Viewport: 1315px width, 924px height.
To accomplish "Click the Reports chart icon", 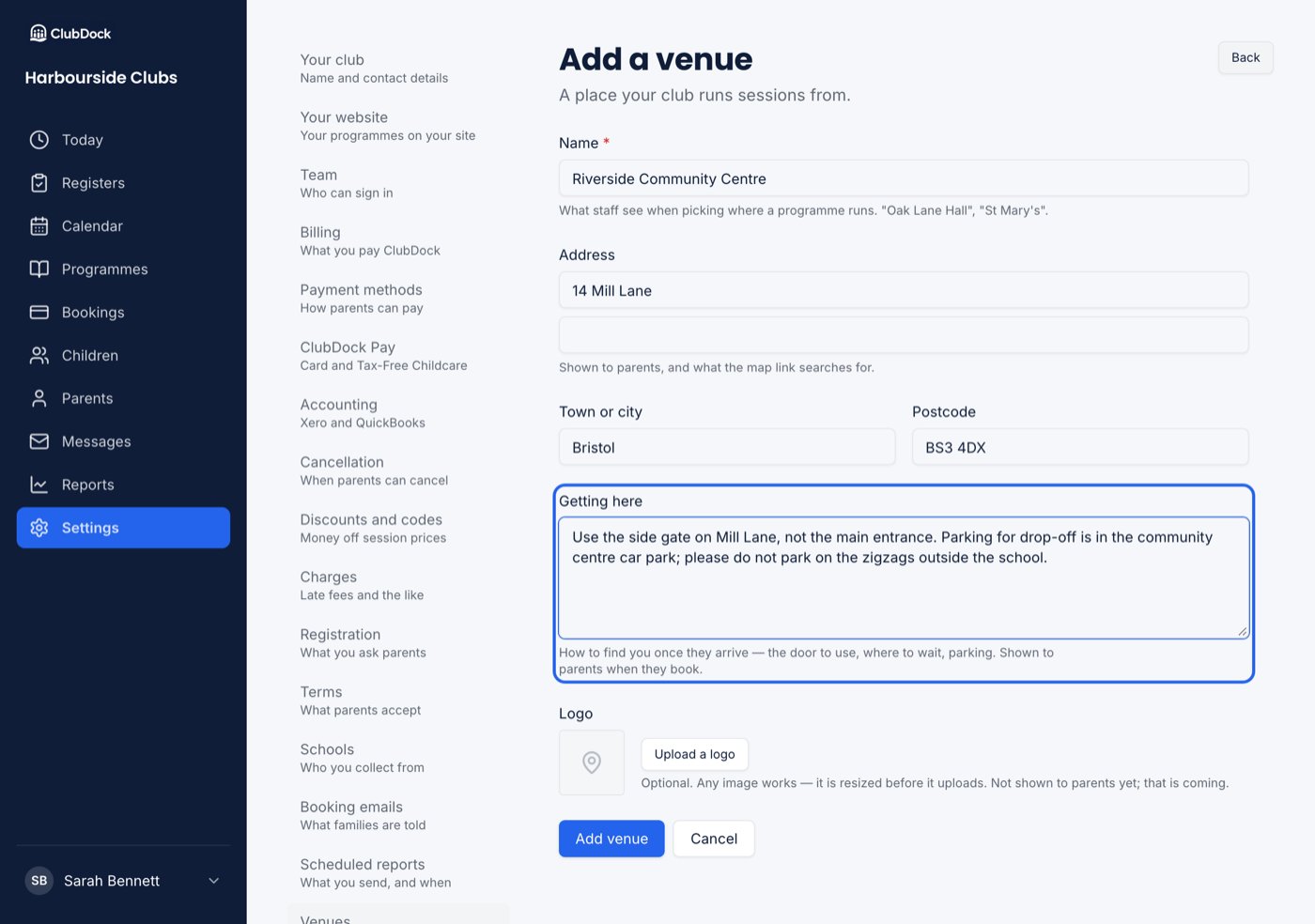I will (39, 485).
